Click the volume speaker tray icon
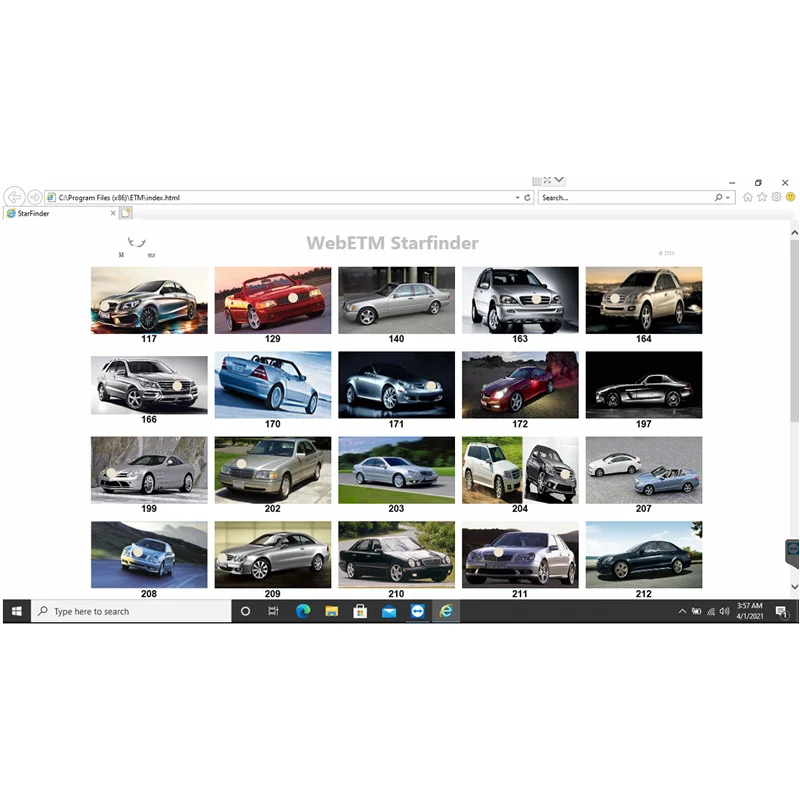 coord(724,611)
